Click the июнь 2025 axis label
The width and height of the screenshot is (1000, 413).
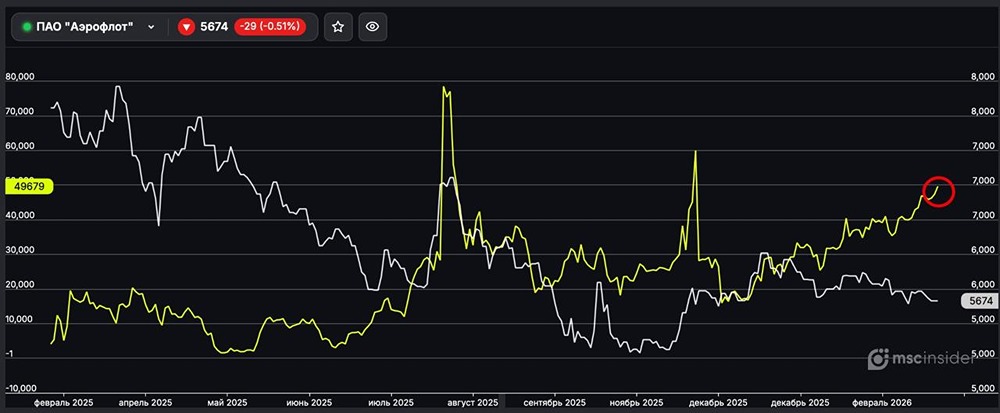(x=309, y=403)
